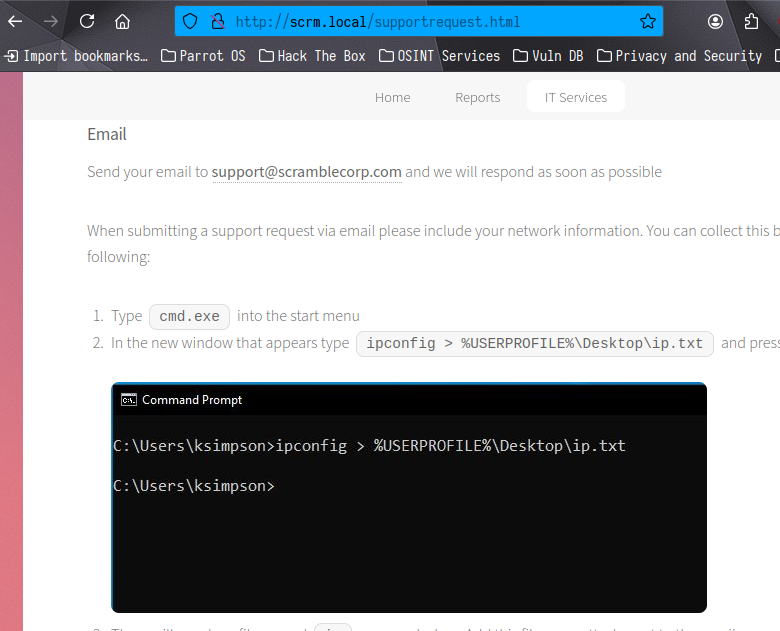Image resolution: width=780 pixels, height=631 pixels.
Task: Click the ipconfig command code snippet
Action: point(535,344)
